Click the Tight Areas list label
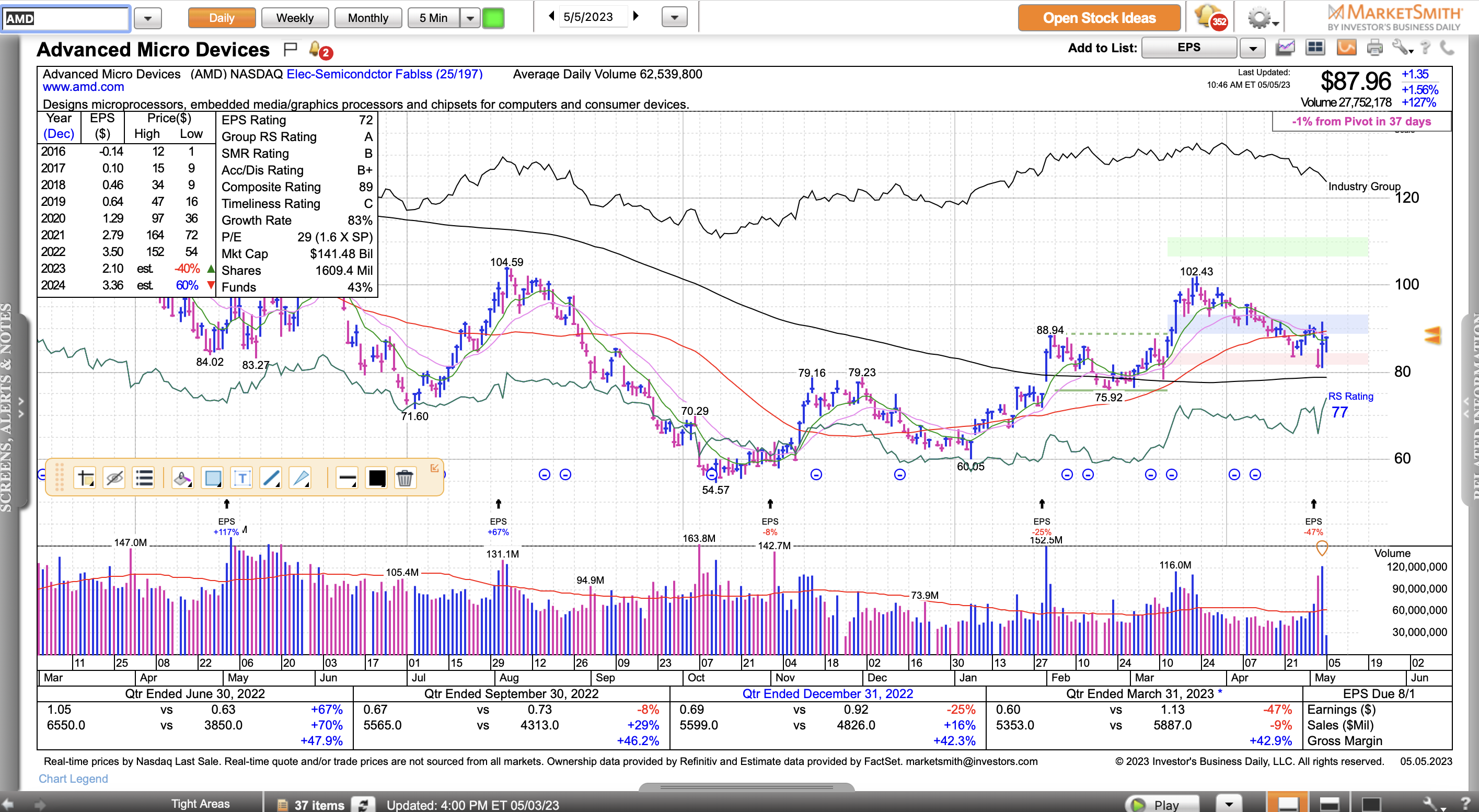 click(x=200, y=804)
